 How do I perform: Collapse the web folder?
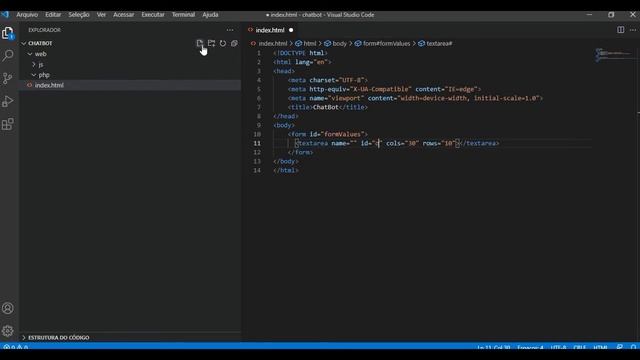coord(30,54)
